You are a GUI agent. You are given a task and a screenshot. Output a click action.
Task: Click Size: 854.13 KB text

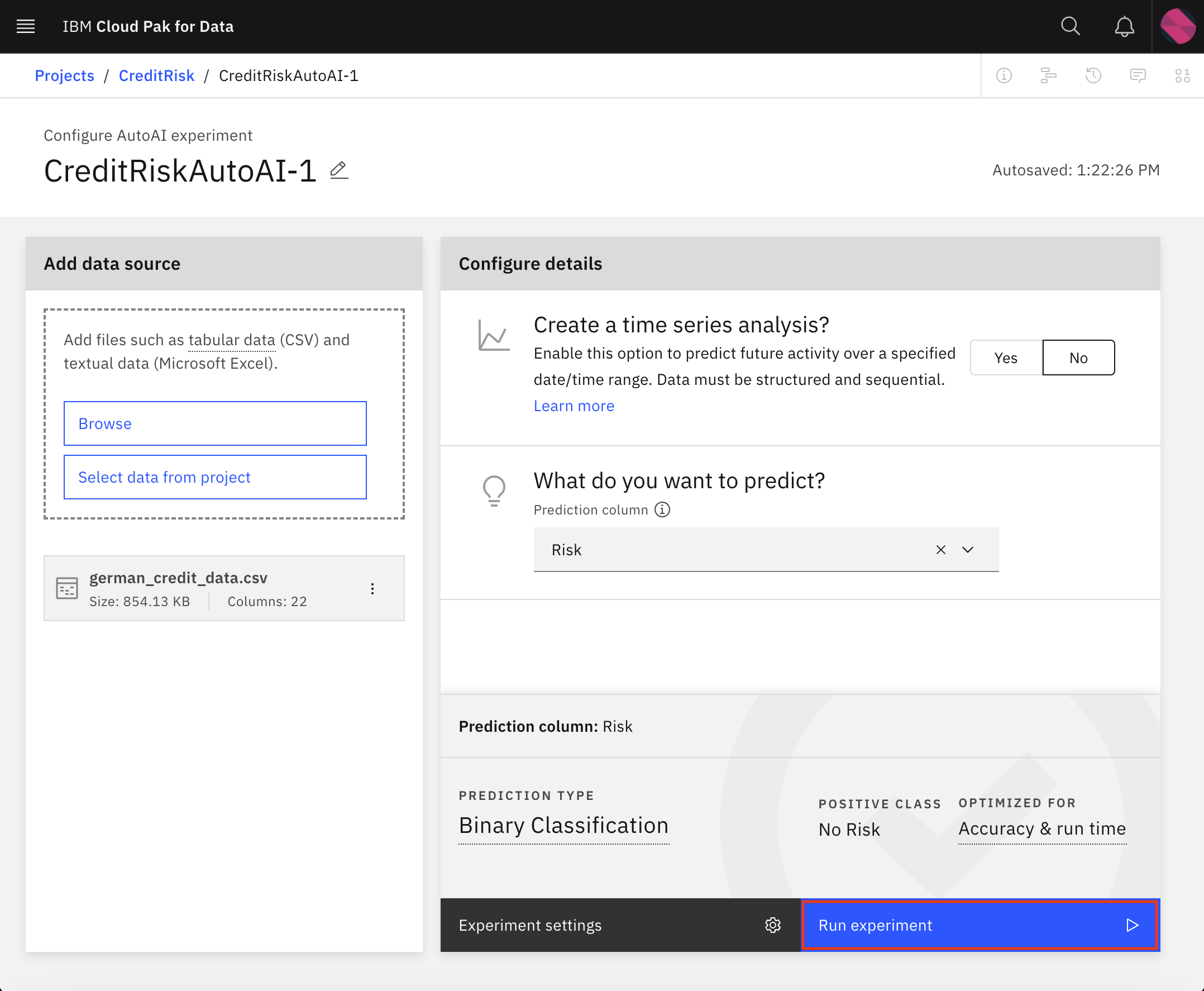pos(140,601)
